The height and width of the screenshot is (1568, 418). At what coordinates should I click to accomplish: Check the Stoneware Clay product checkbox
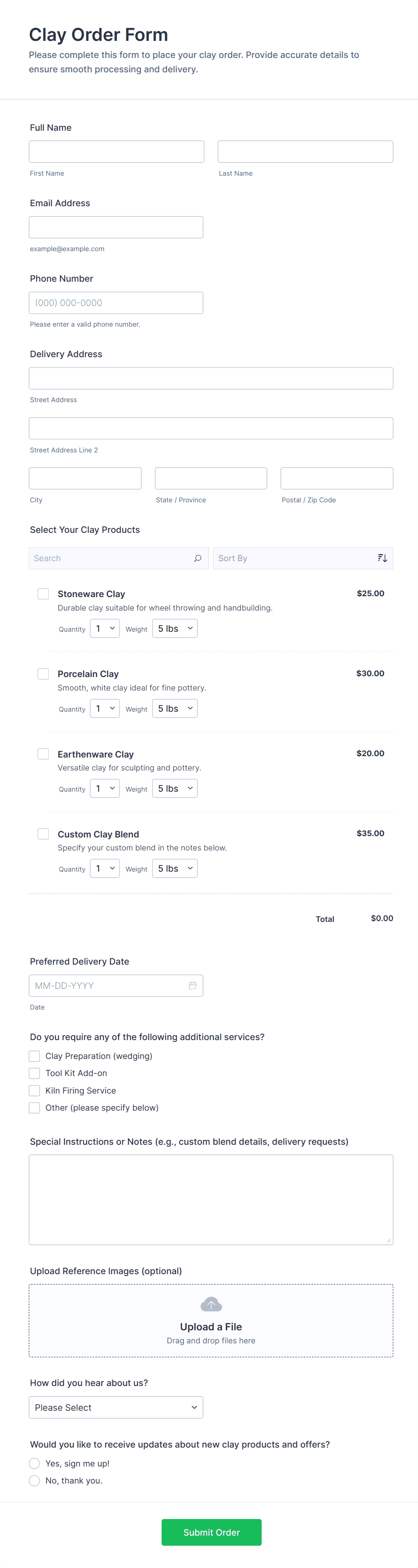[43, 594]
